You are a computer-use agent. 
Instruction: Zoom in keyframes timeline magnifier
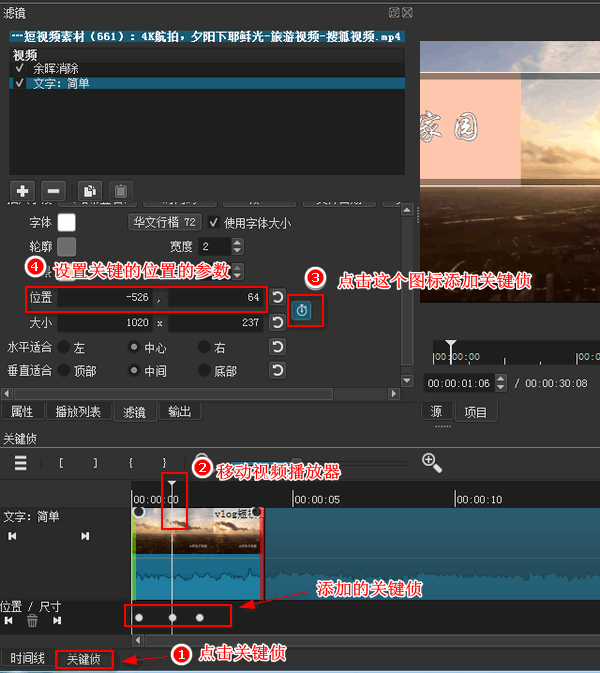[432, 463]
